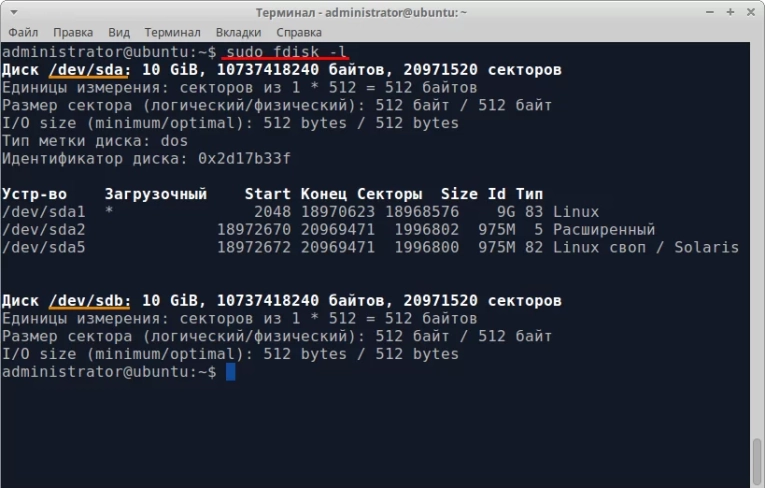The image size is (765, 488).
Task: Click the /dev/sda5 partition row name
Action: [43, 248]
